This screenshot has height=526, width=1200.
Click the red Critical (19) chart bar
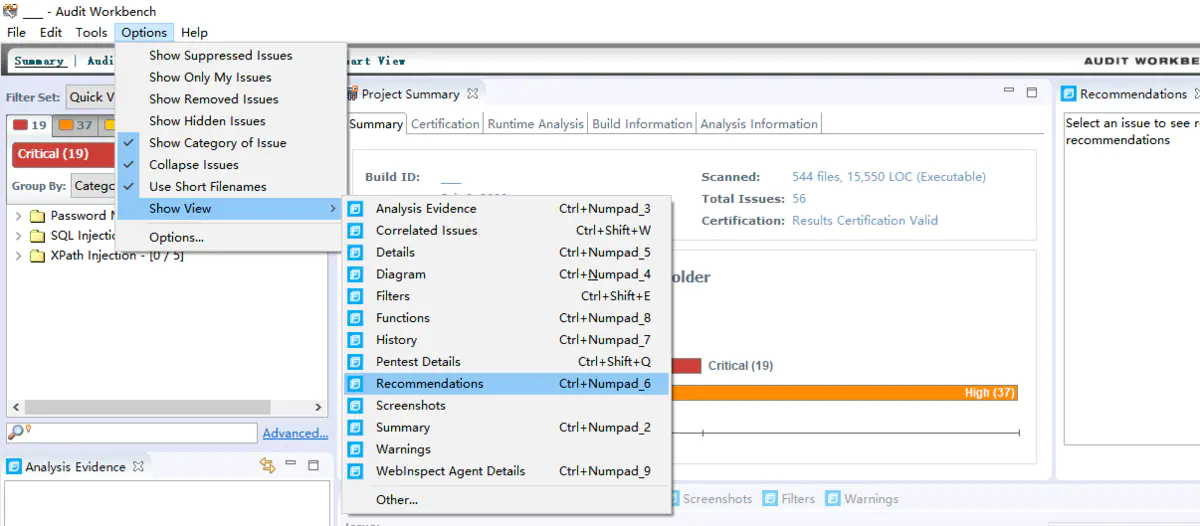(686, 366)
